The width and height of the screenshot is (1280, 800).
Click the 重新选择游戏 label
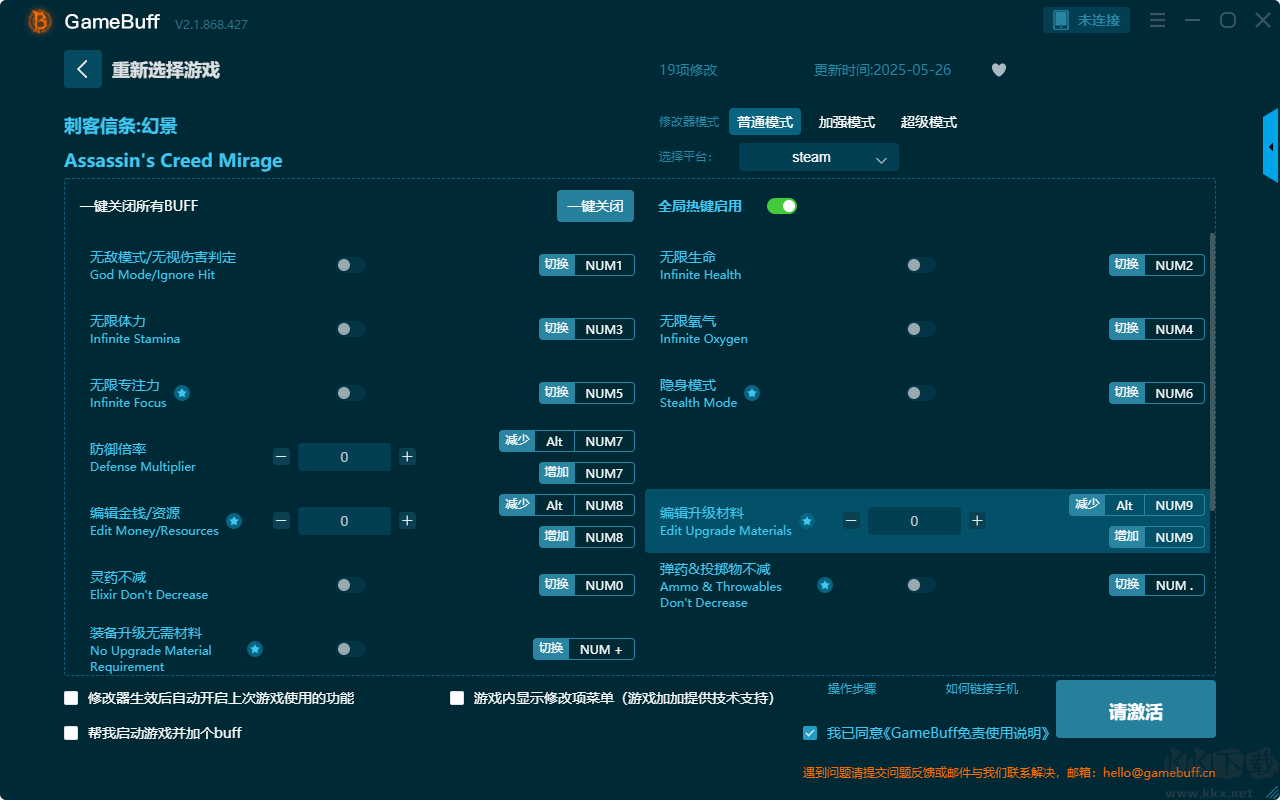166,70
